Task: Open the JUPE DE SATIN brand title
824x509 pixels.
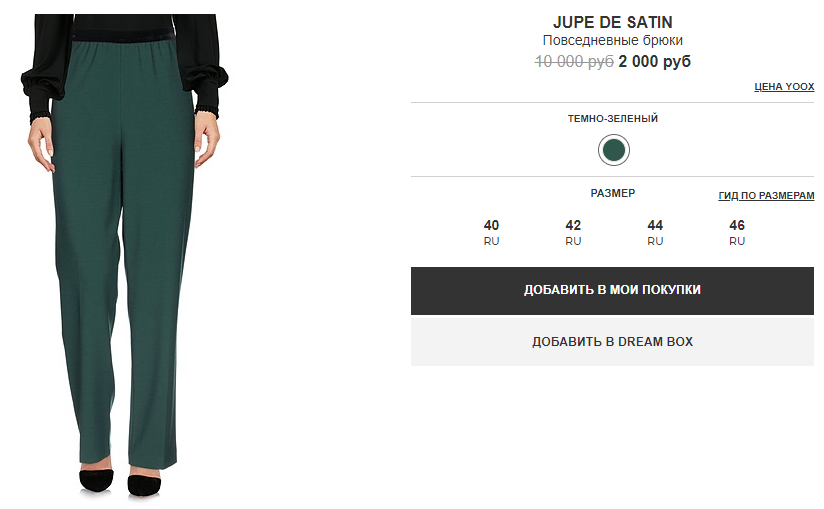Action: [612, 22]
